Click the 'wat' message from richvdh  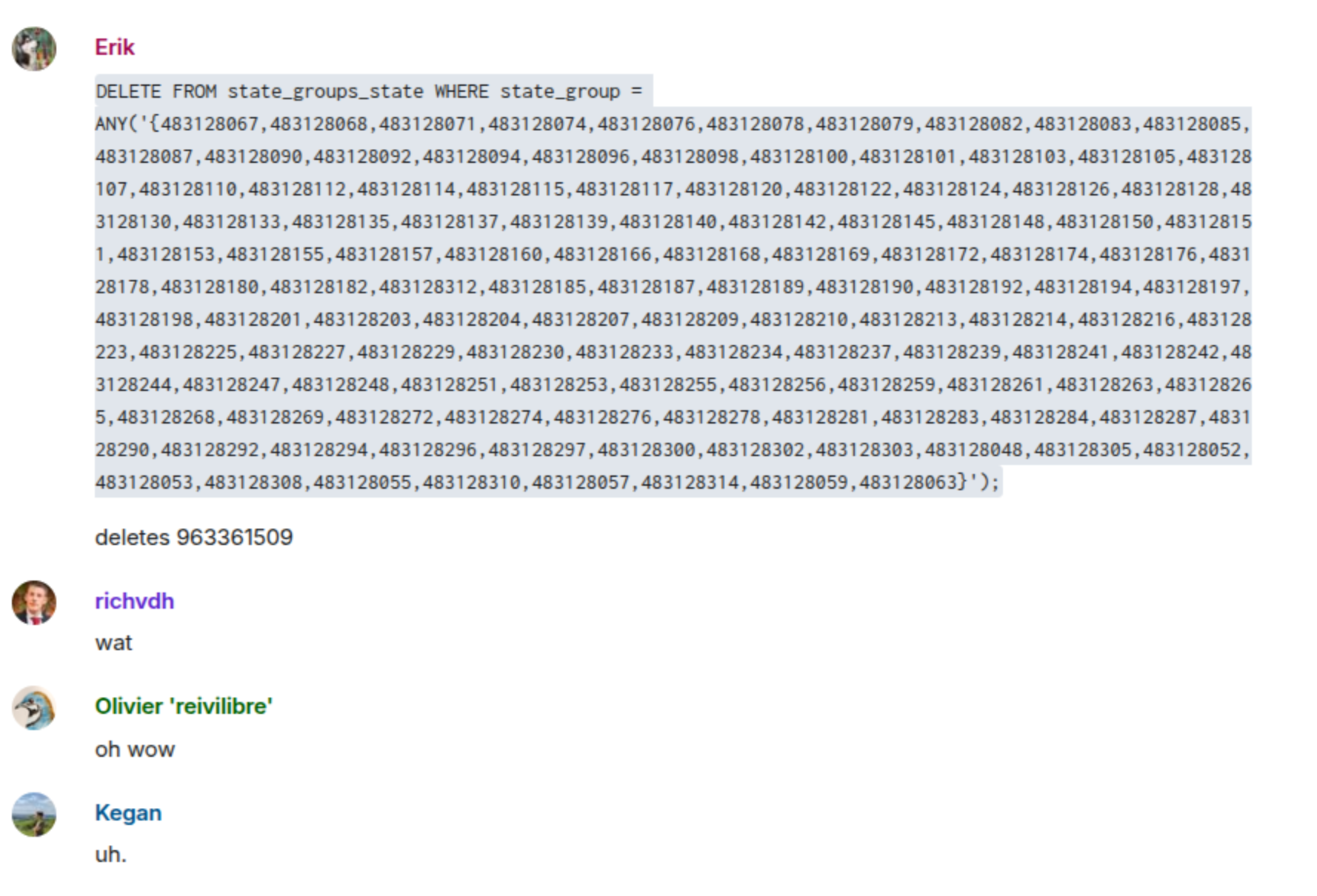point(113,643)
